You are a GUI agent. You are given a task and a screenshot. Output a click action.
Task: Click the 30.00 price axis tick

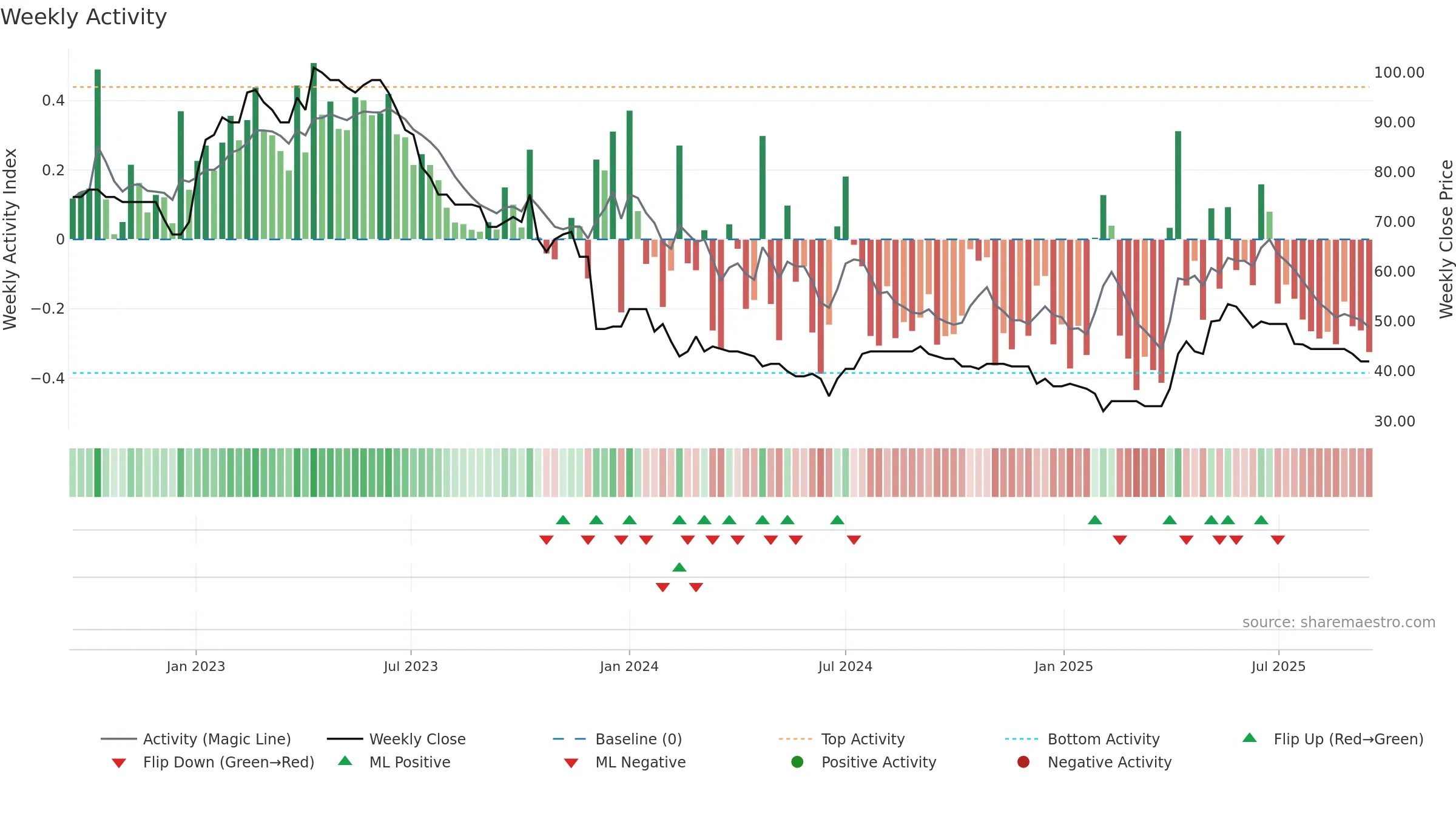[x=1394, y=421]
